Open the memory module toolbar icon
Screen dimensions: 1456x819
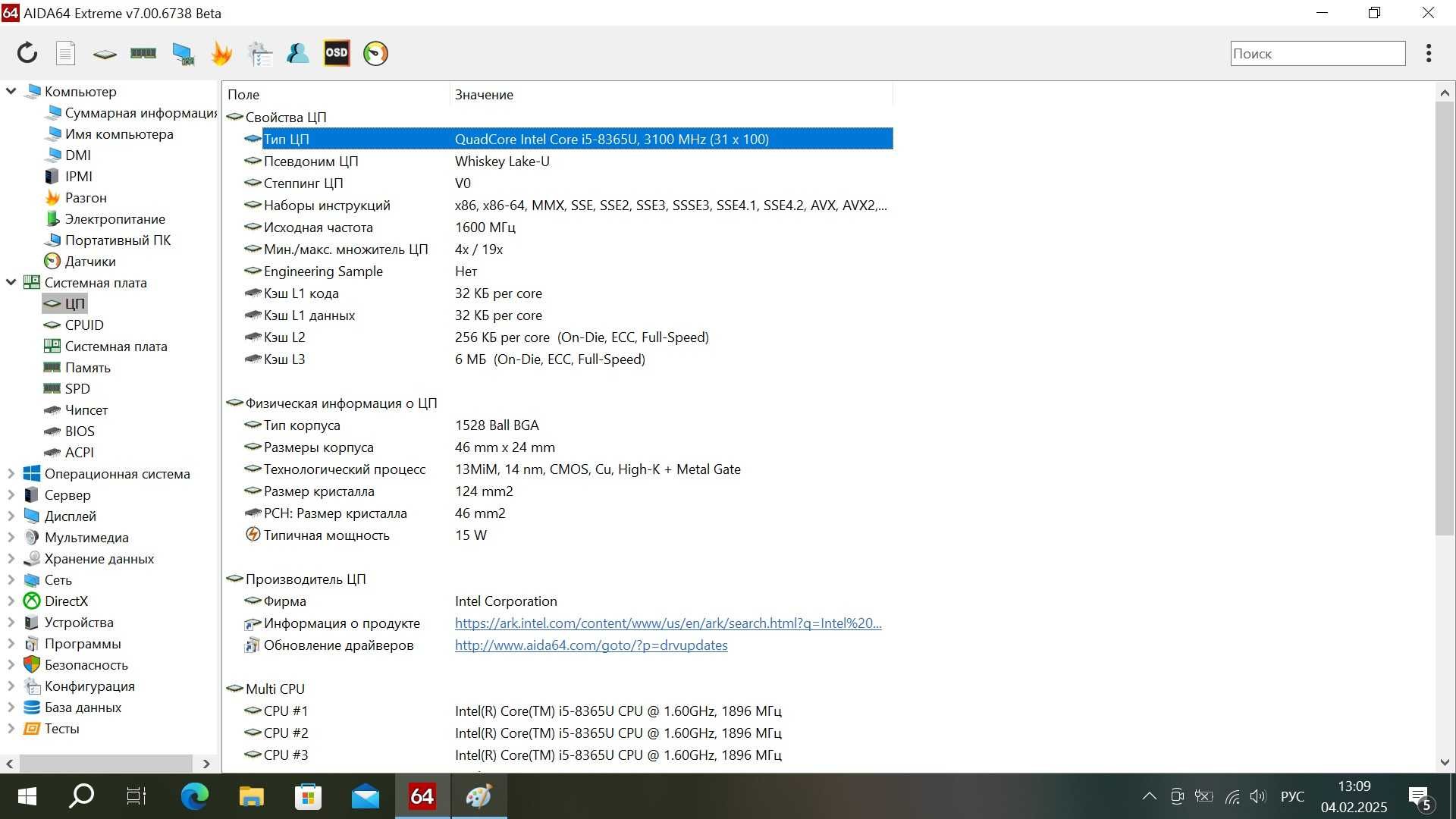(x=143, y=53)
